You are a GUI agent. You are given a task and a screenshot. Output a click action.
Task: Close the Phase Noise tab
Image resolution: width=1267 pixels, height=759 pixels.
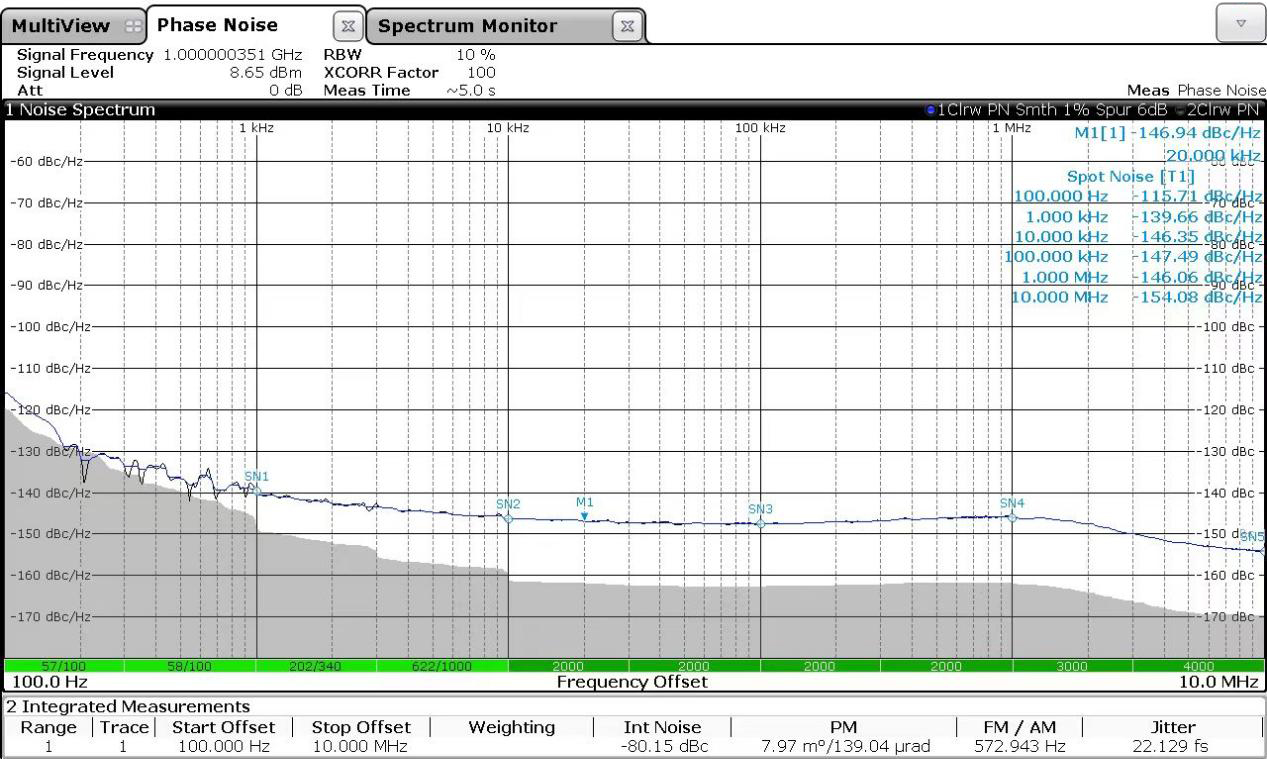pyautogui.click(x=347, y=25)
